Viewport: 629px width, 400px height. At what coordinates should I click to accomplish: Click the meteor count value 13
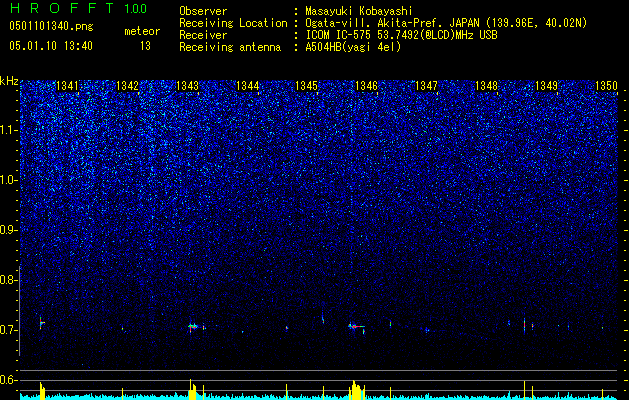[145, 46]
